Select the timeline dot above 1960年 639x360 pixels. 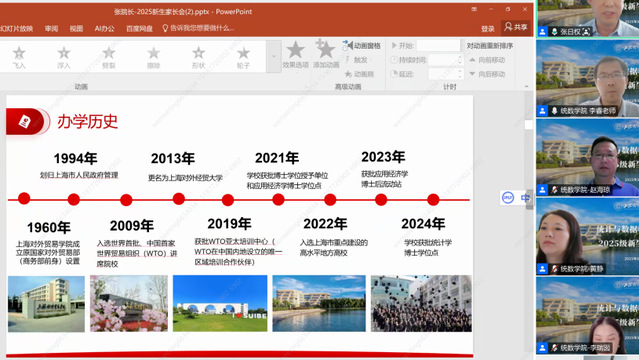(x=24, y=199)
